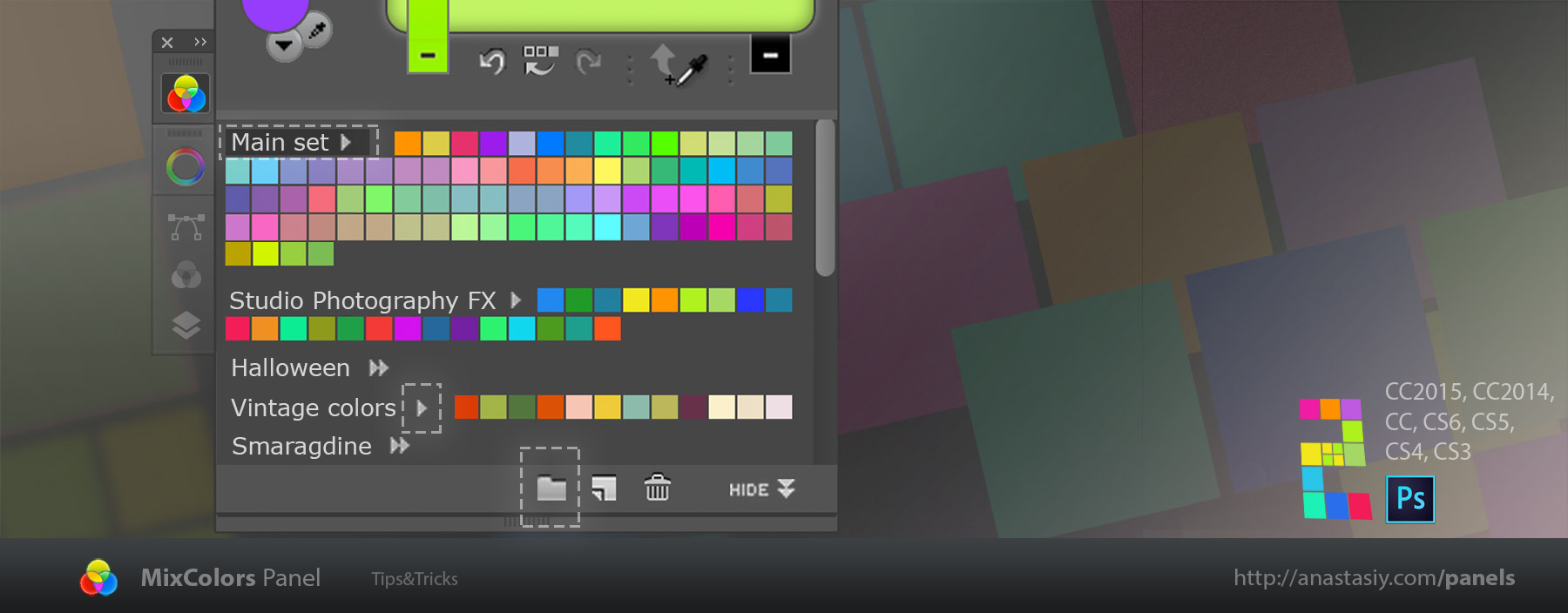This screenshot has width=1568, height=613.
Task: Click the large purple color circle
Action: click(275, 10)
